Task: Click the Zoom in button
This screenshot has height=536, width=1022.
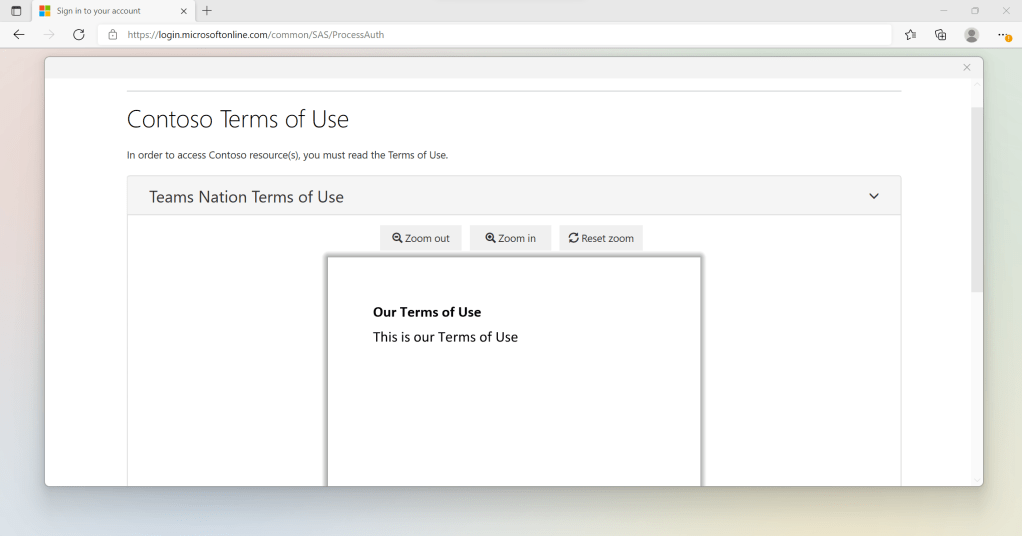Action: click(x=511, y=238)
